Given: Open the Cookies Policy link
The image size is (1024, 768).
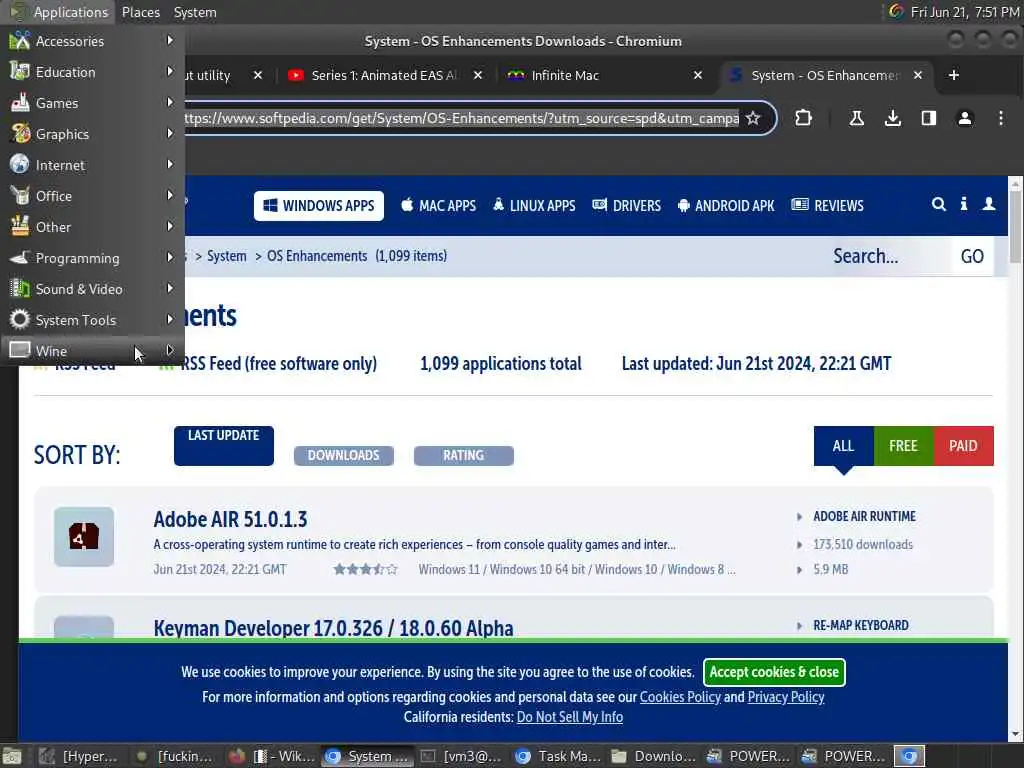Looking at the screenshot, I should pos(680,697).
